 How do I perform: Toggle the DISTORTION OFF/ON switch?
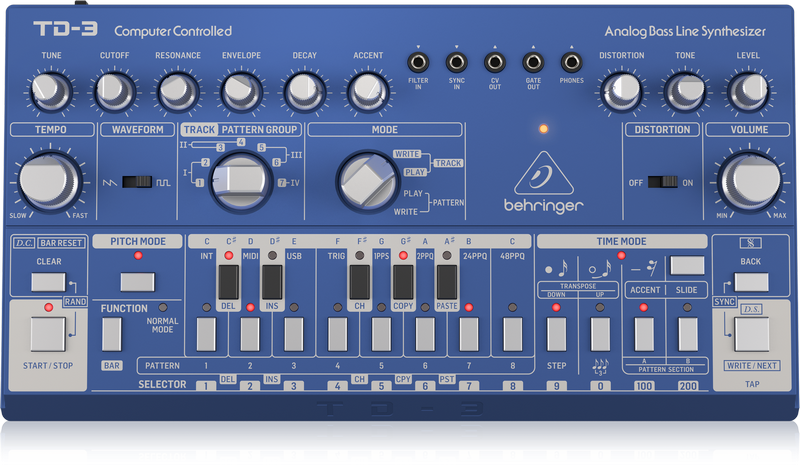(x=657, y=182)
